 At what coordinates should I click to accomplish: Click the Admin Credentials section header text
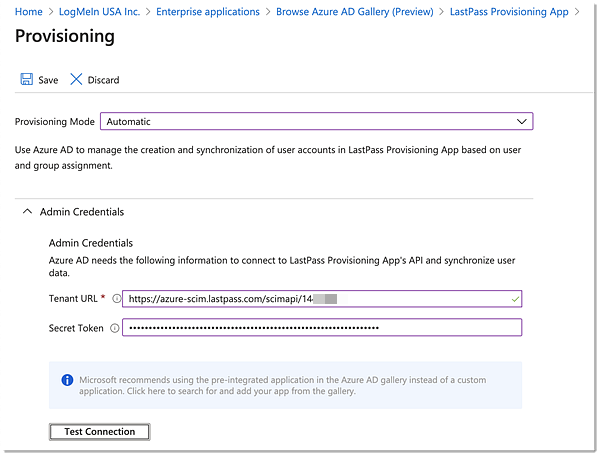click(82, 212)
